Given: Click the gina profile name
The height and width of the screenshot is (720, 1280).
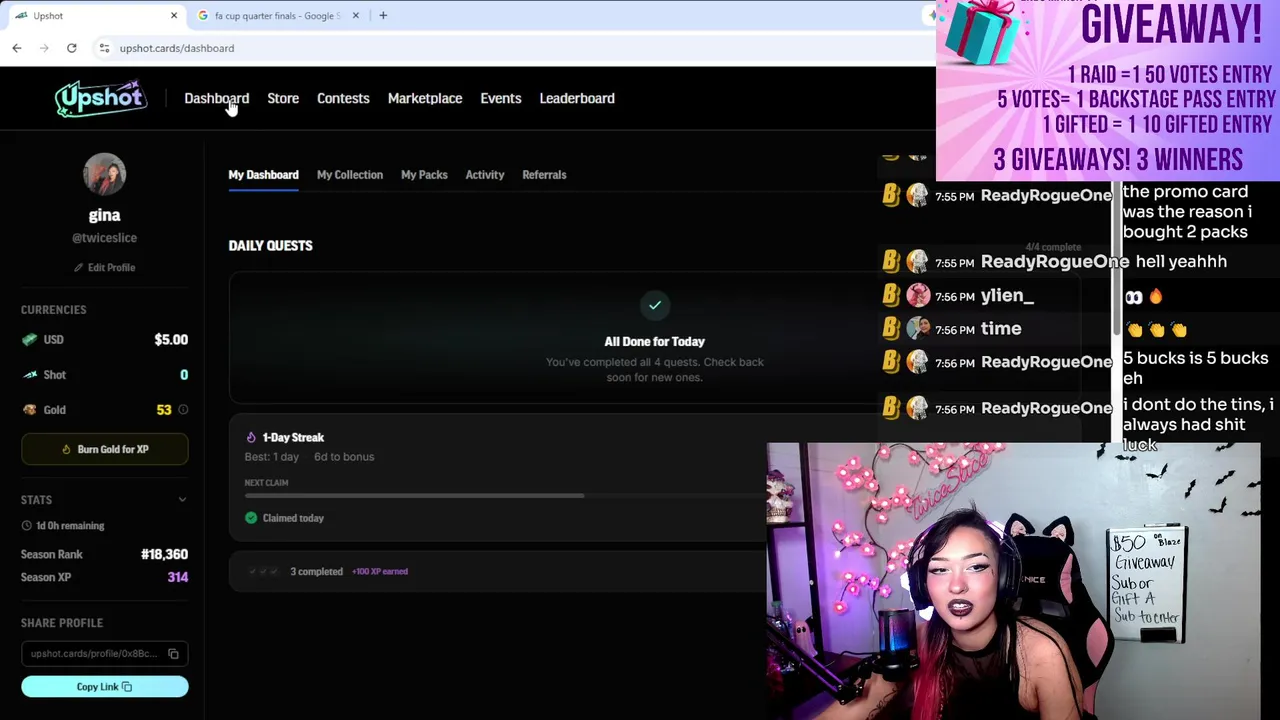Looking at the screenshot, I should [104, 215].
